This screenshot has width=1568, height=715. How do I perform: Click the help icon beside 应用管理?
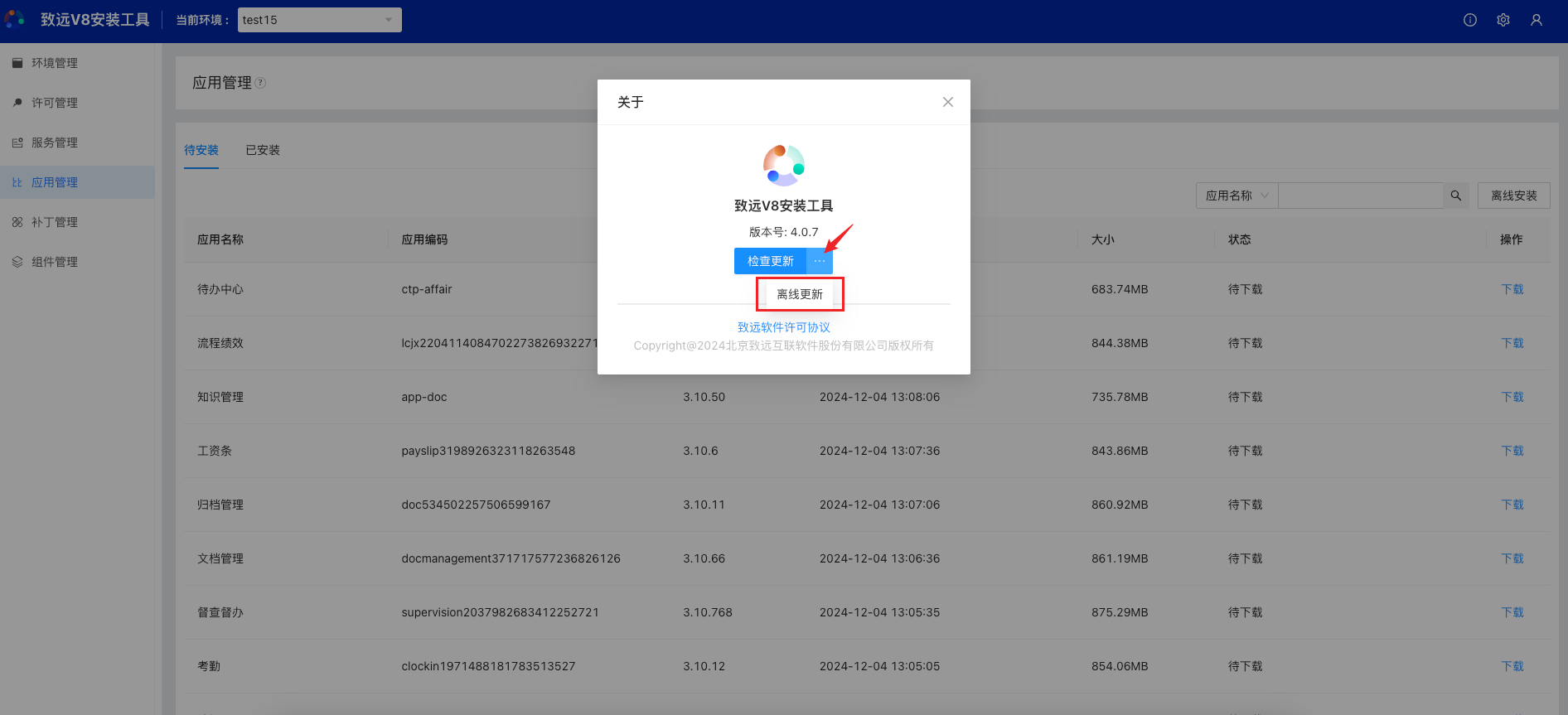[x=260, y=83]
